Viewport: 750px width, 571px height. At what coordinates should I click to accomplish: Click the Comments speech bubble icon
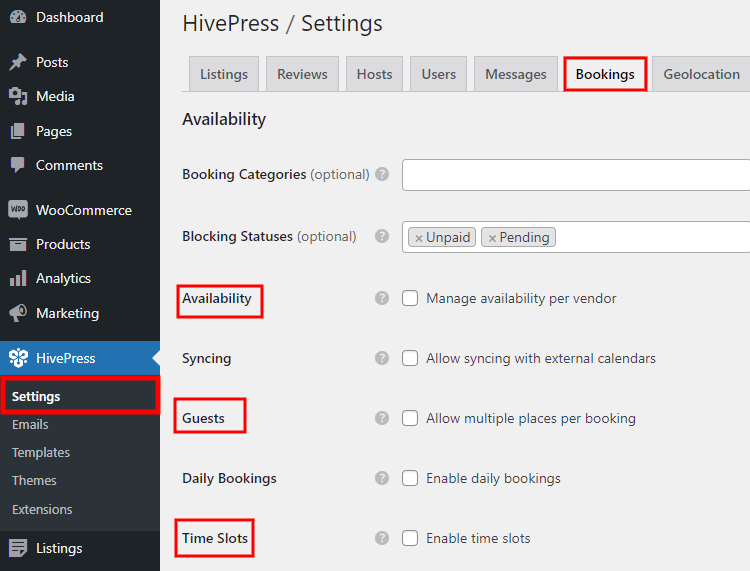click(18, 165)
